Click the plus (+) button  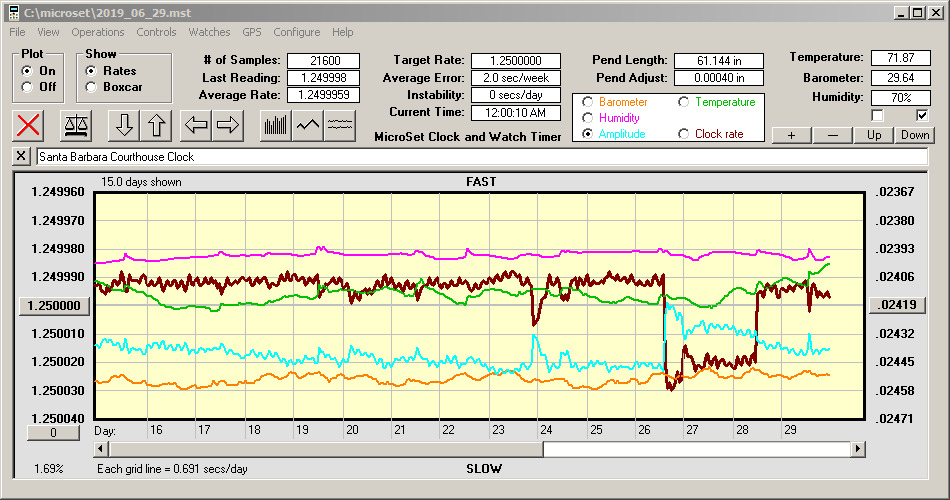click(x=791, y=135)
